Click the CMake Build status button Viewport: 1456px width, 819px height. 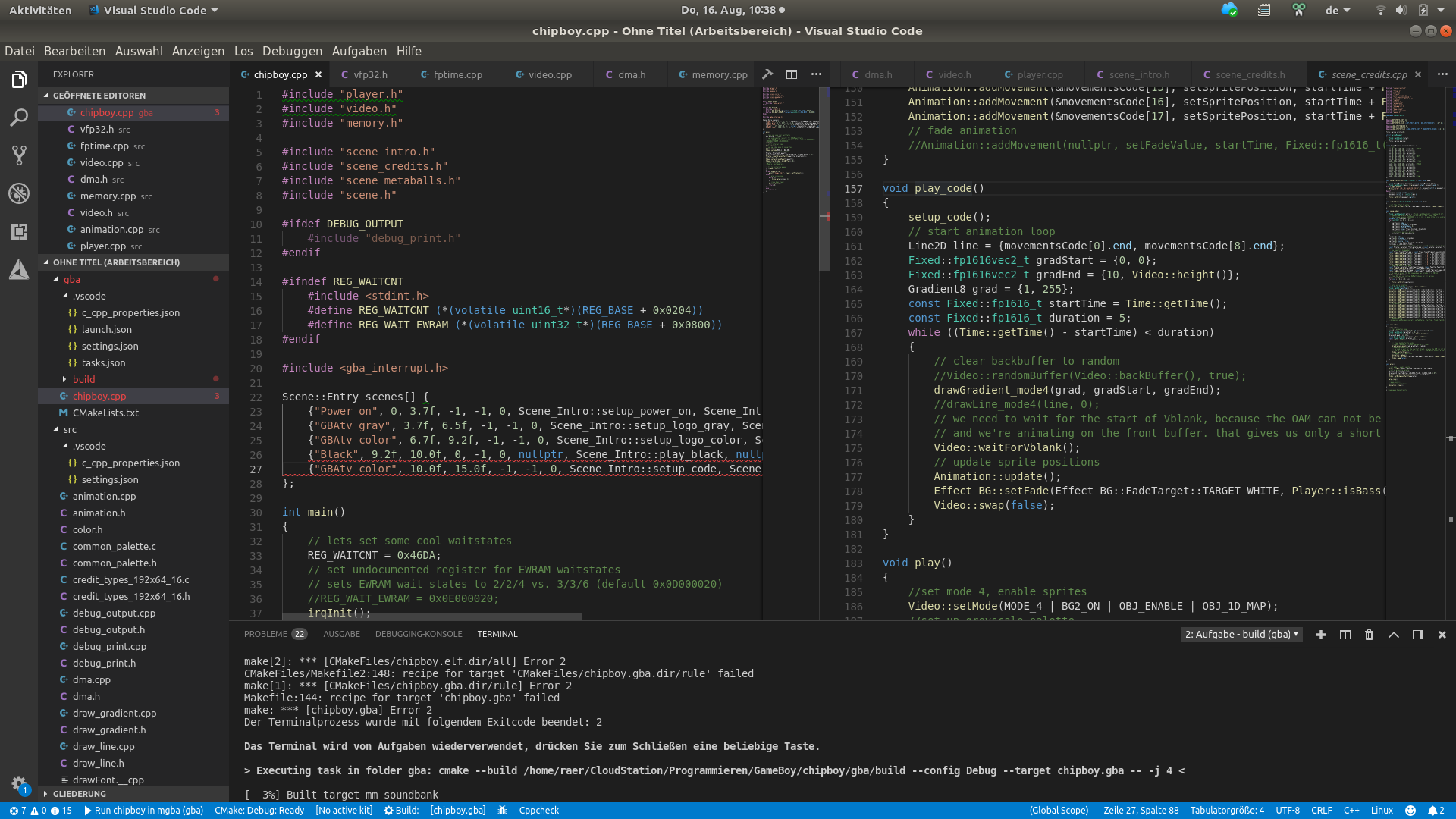[401, 810]
